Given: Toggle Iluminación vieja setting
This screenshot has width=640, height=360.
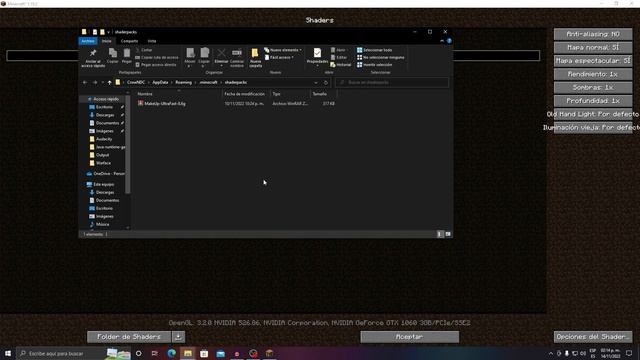Looking at the screenshot, I should [593, 127].
